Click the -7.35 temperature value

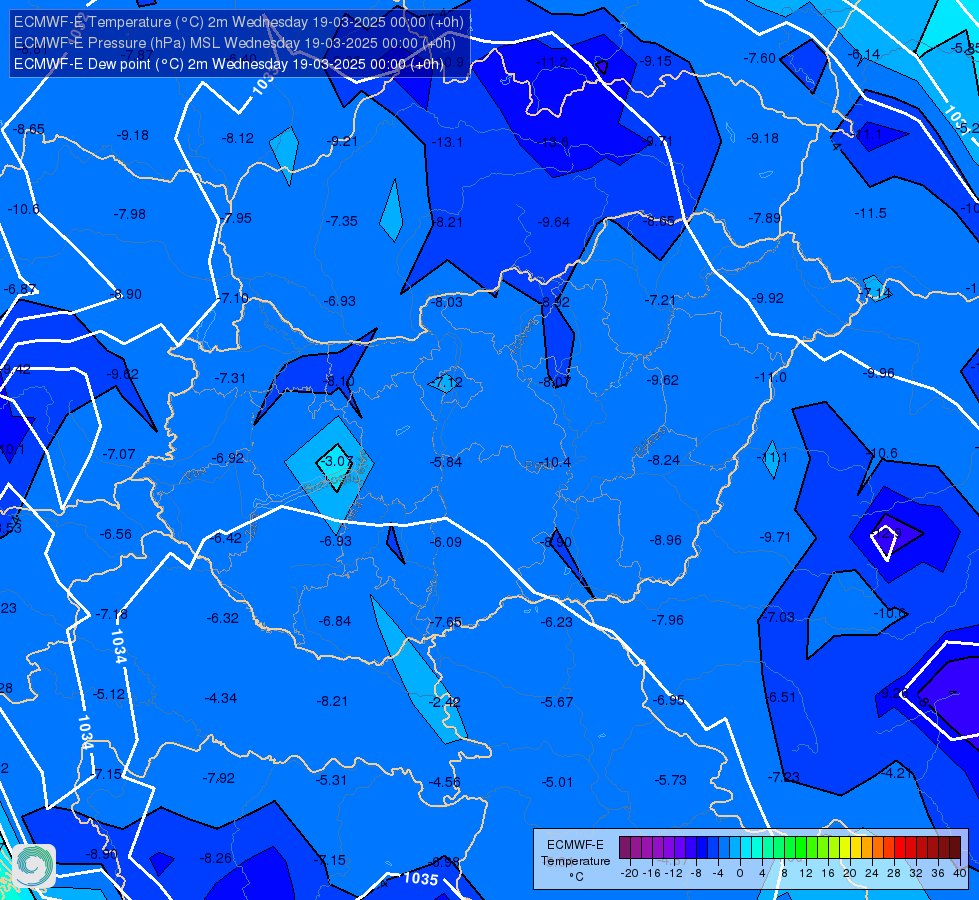point(342,221)
